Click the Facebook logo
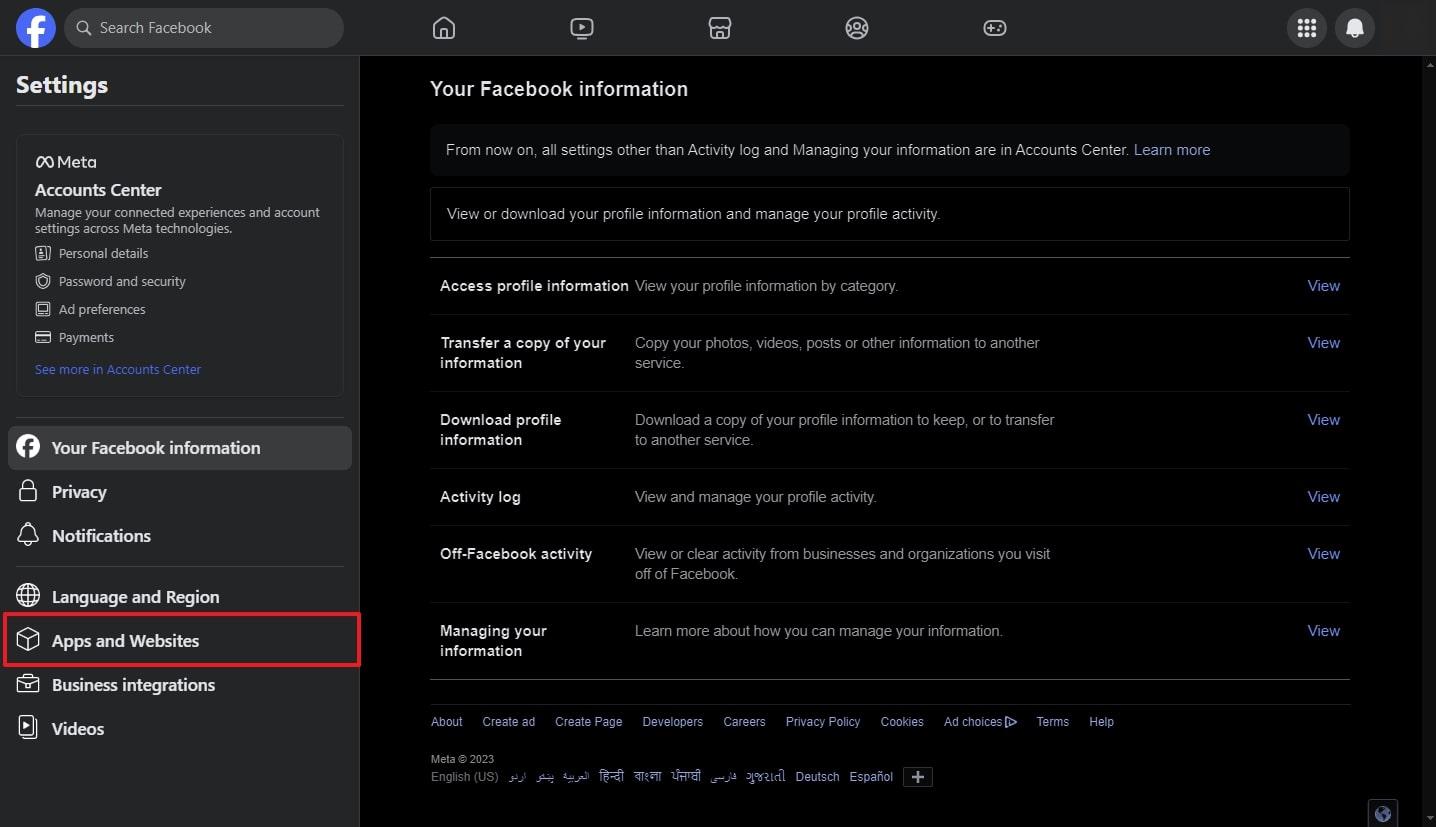 pos(35,27)
